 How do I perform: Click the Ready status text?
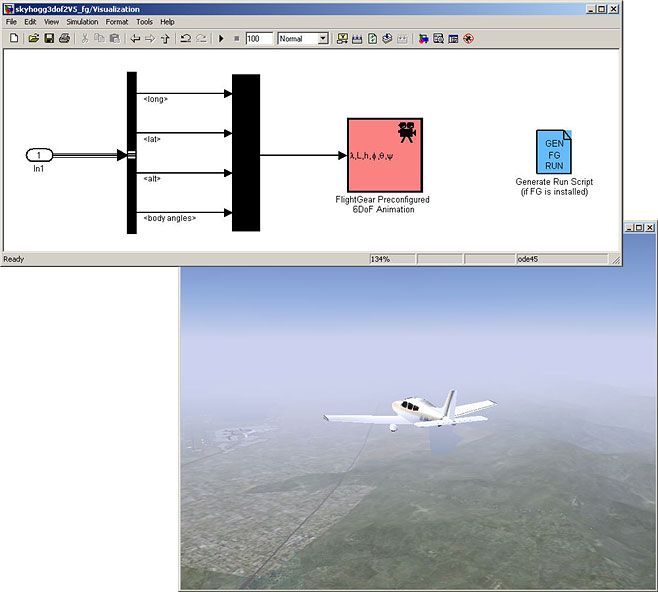tap(13, 259)
